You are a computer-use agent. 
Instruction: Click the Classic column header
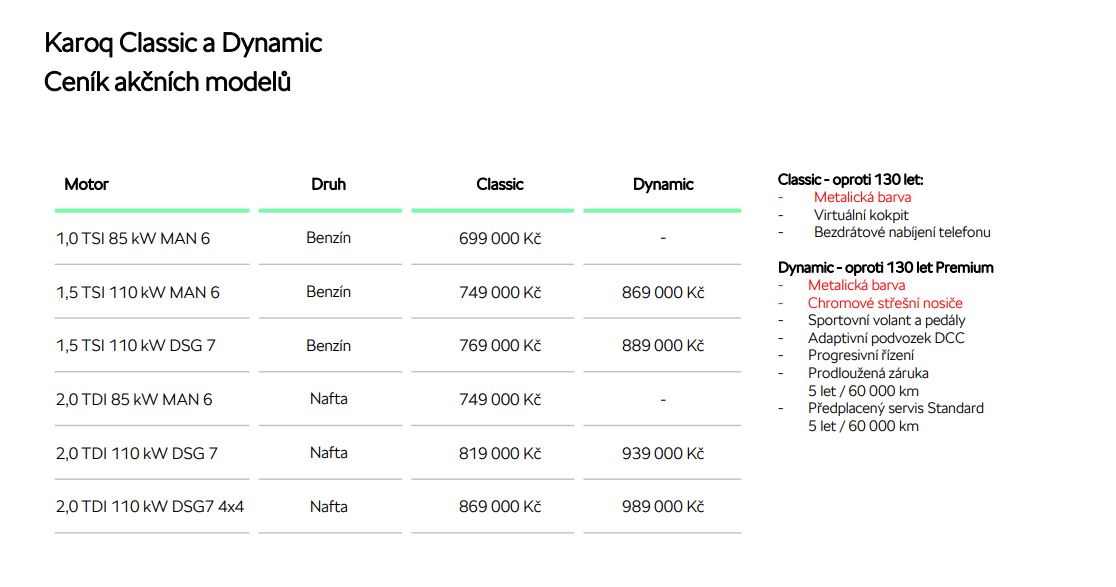pyautogui.click(x=500, y=184)
